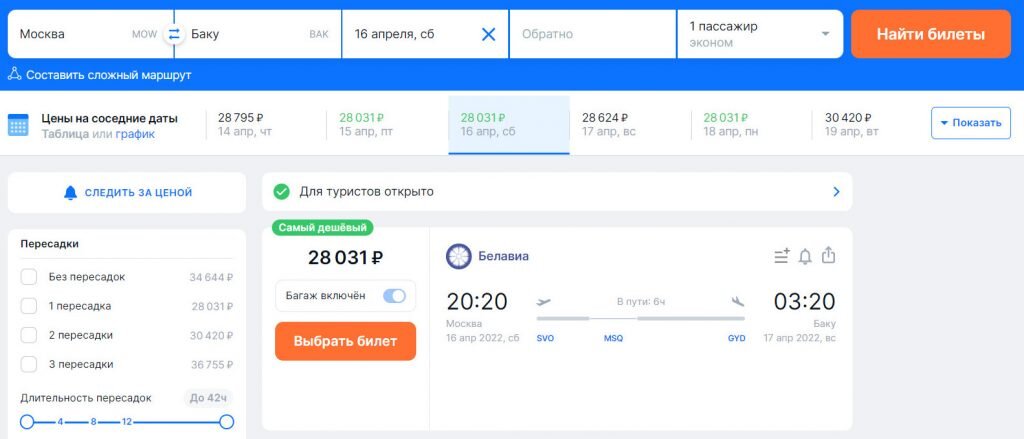Click the SVO airport code
Viewport: 1024px width, 439px height.
(545, 338)
